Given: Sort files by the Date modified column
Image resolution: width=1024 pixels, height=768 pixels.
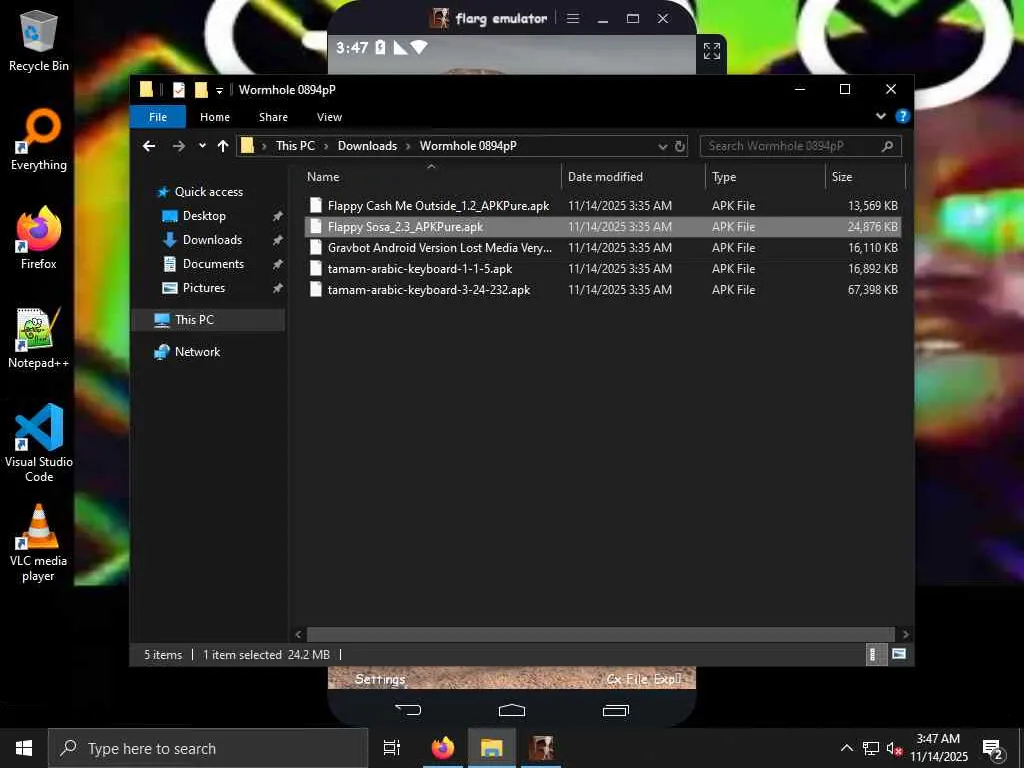Looking at the screenshot, I should coord(633,177).
